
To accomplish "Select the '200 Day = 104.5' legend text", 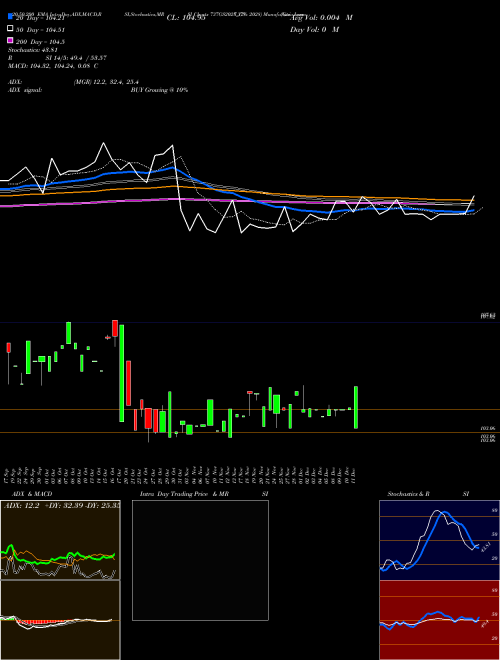I will pos(40,42).
